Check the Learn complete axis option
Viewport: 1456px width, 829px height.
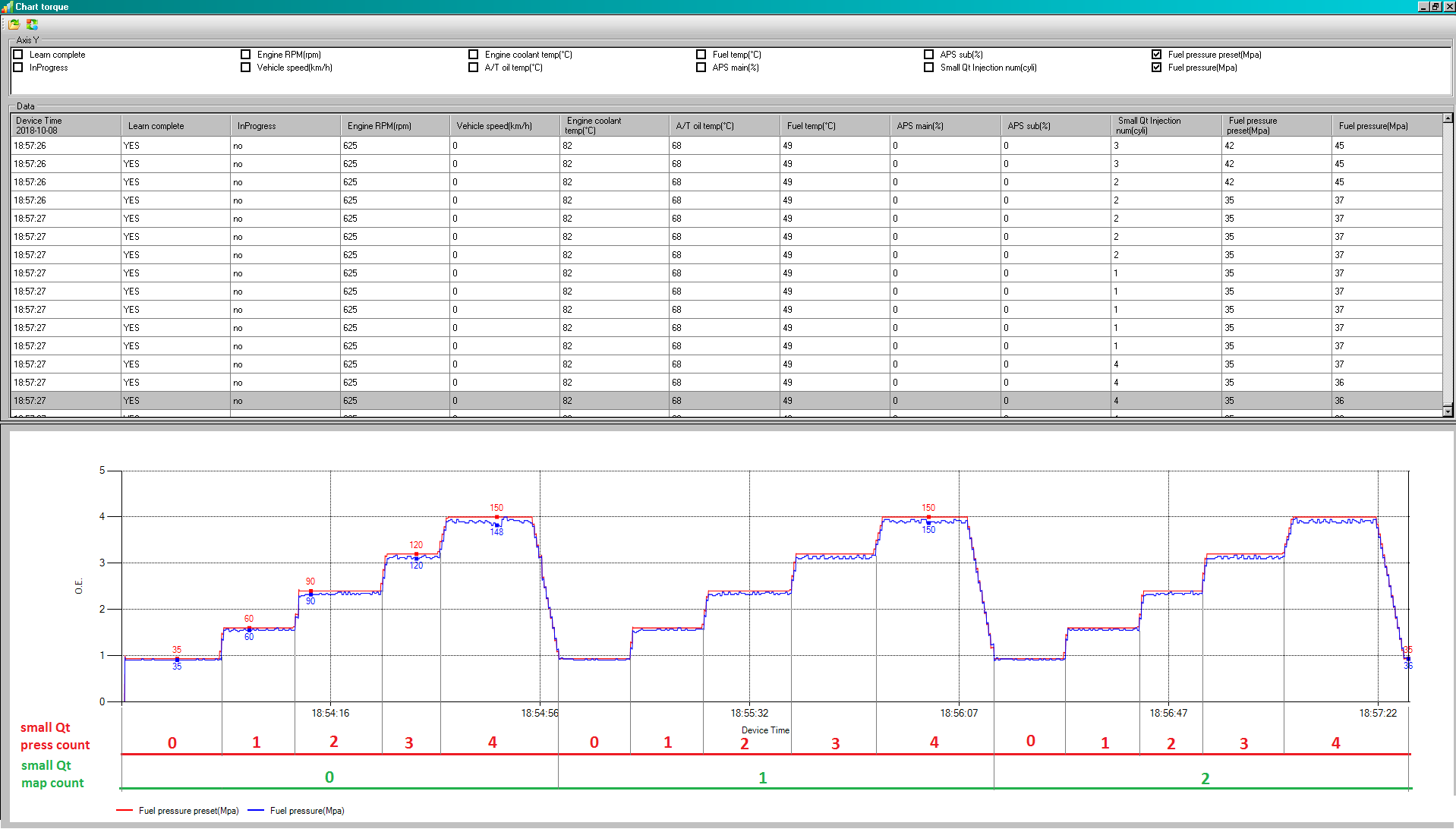(x=18, y=55)
